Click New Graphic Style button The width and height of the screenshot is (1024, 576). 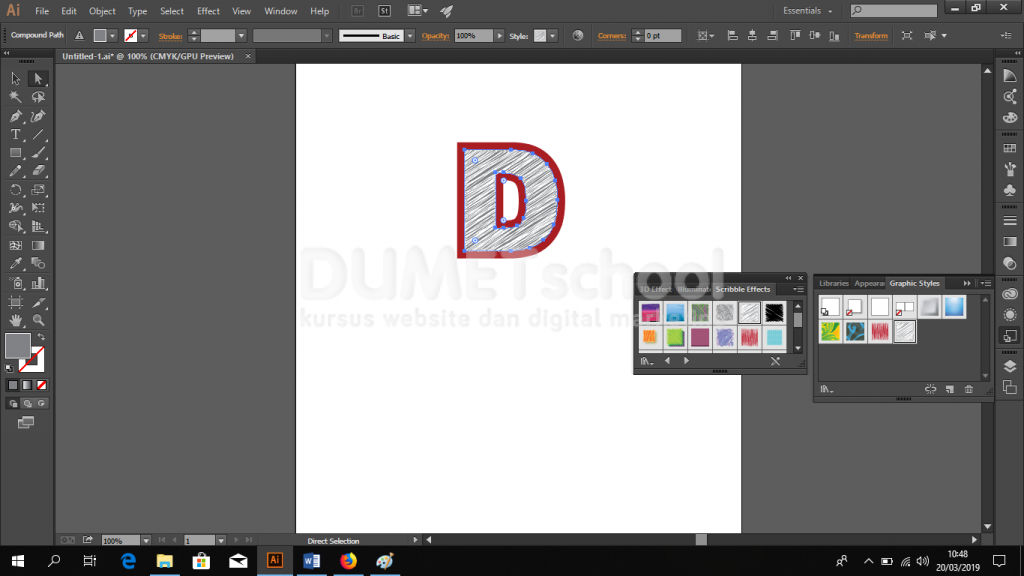click(x=950, y=389)
